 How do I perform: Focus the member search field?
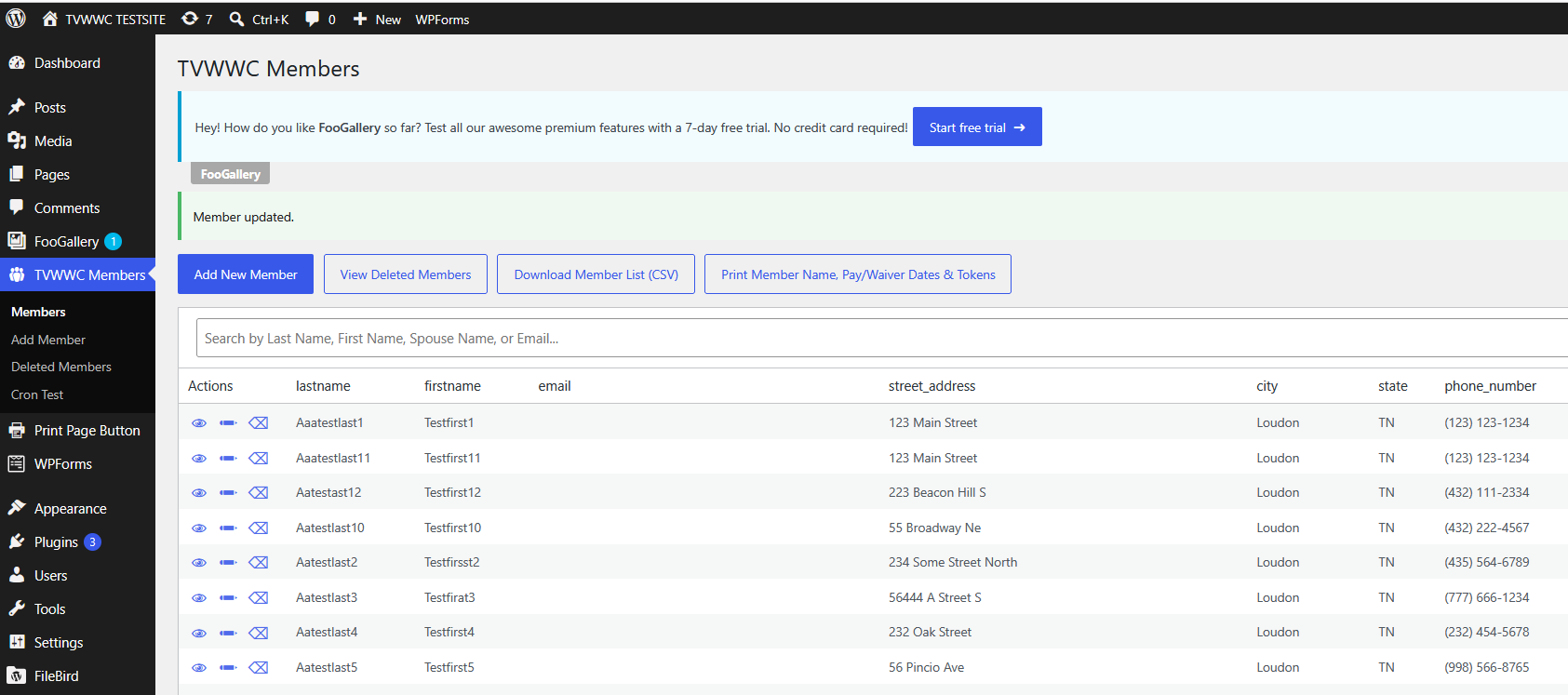coord(881,338)
